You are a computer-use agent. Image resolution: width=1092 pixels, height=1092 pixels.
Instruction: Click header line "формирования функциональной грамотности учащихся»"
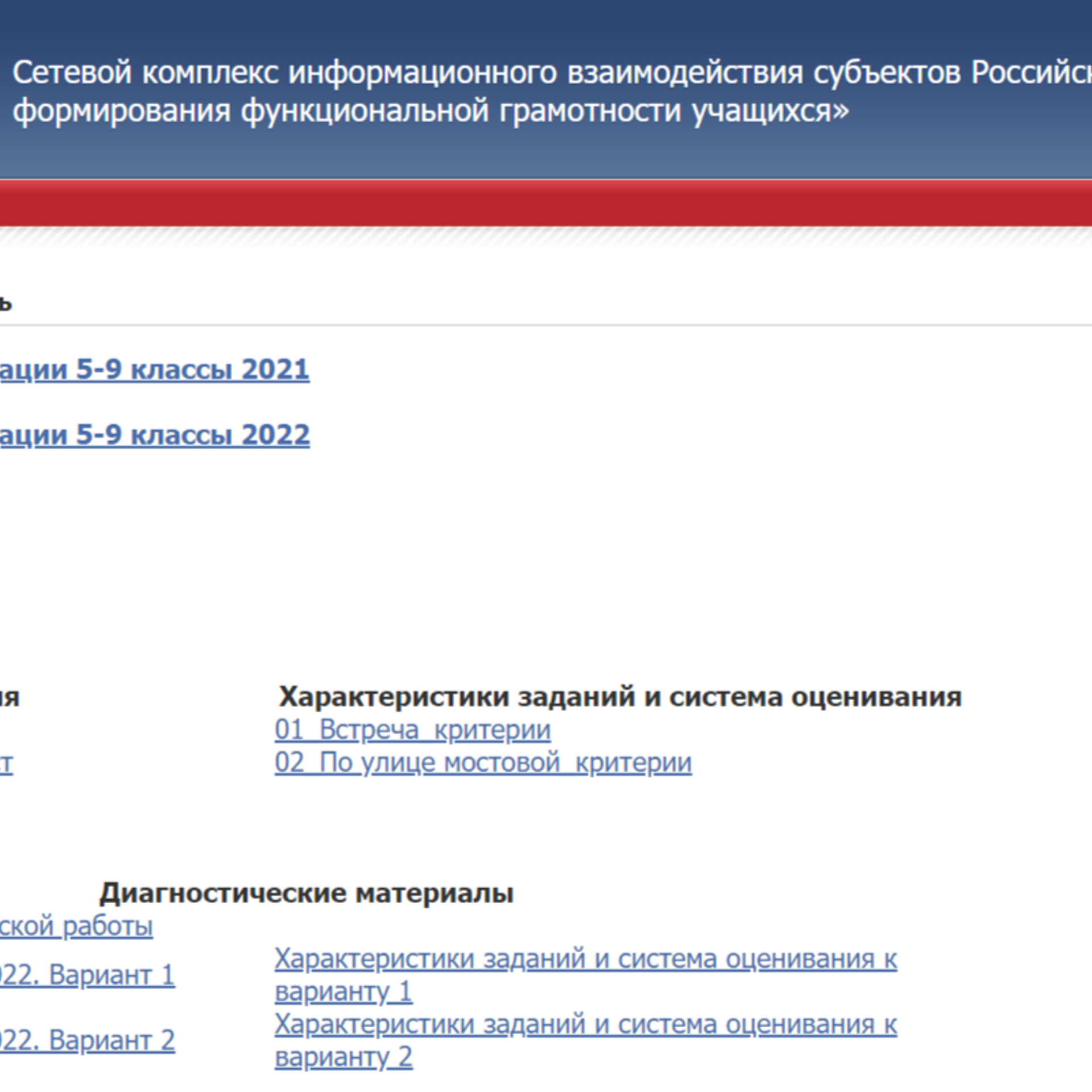[x=431, y=110]
